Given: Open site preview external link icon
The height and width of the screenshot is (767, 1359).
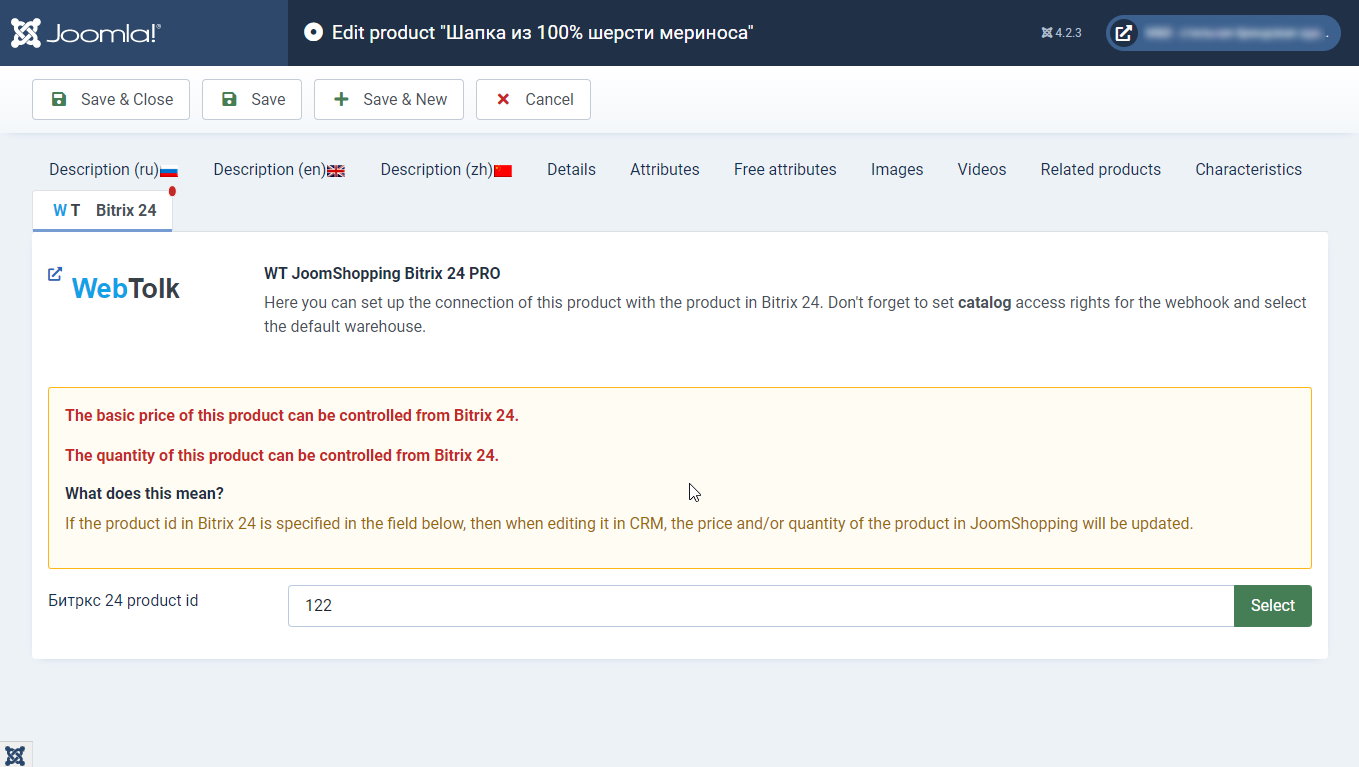Looking at the screenshot, I should point(1124,33).
